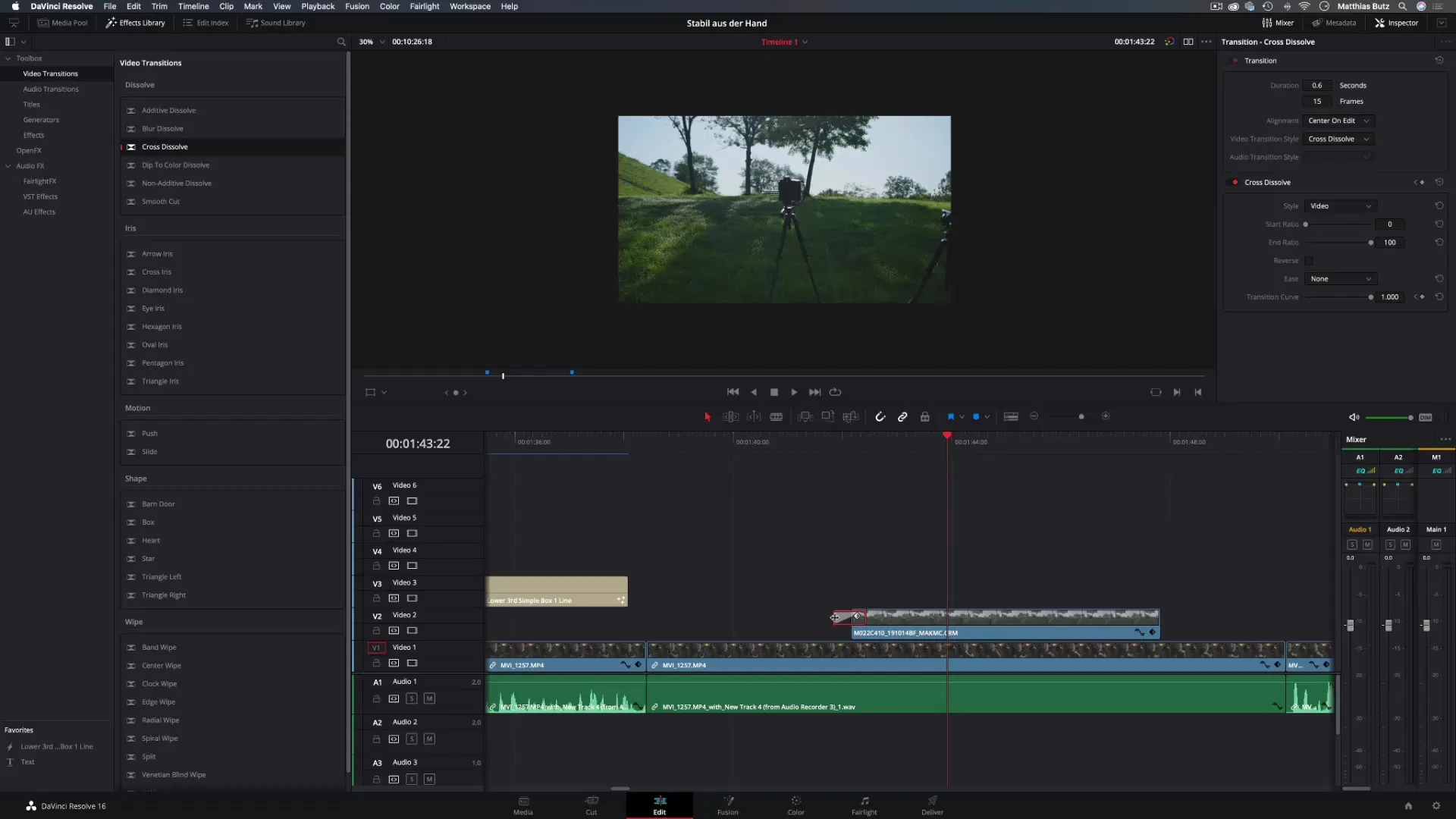Search the Effects Library with magnifier icon
Image resolution: width=1456 pixels, height=819 pixels.
click(341, 42)
